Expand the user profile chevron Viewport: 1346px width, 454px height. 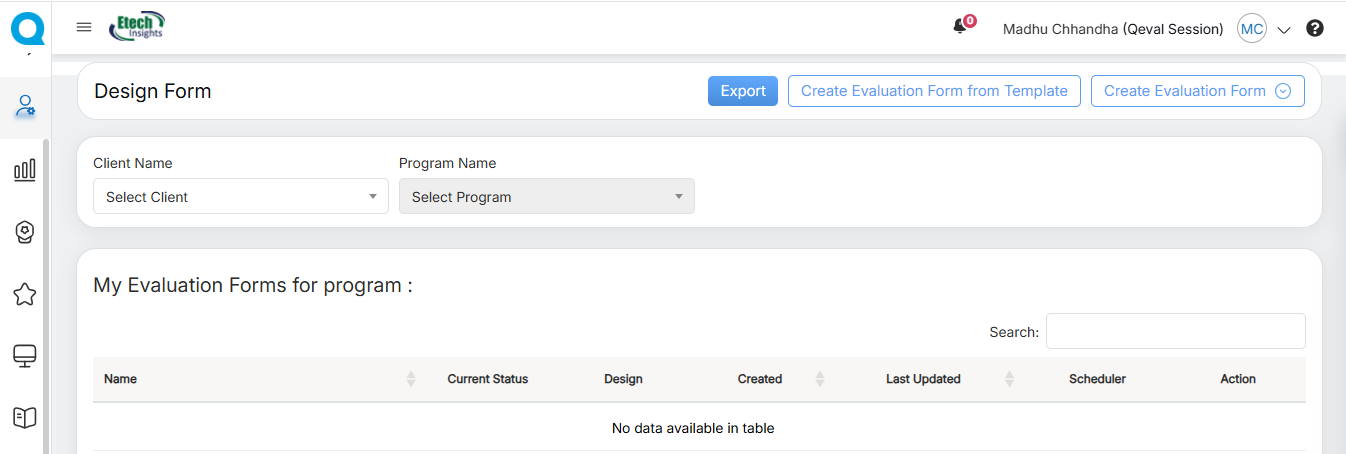click(1285, 30)
